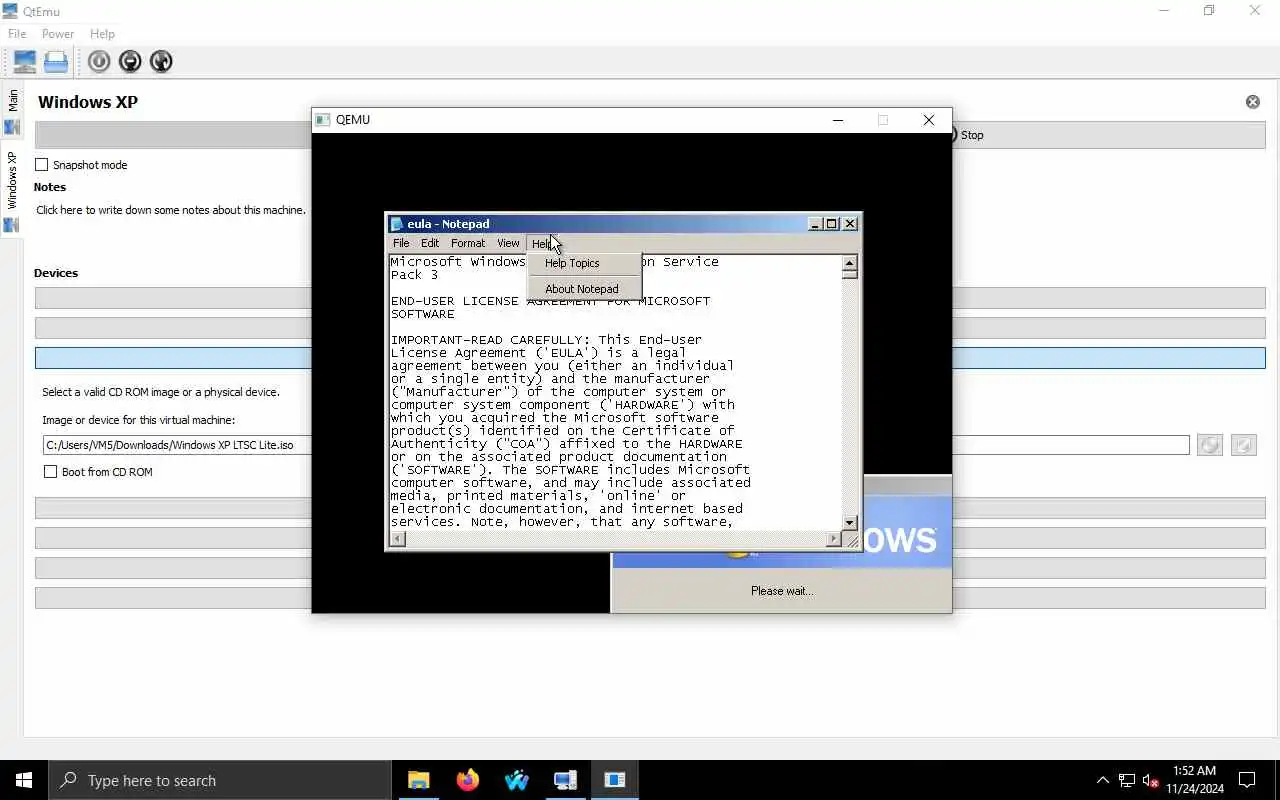Click the Notepad vertical scroll thumb
This screenshot has height=800, width=1280.
click(850, 274)
